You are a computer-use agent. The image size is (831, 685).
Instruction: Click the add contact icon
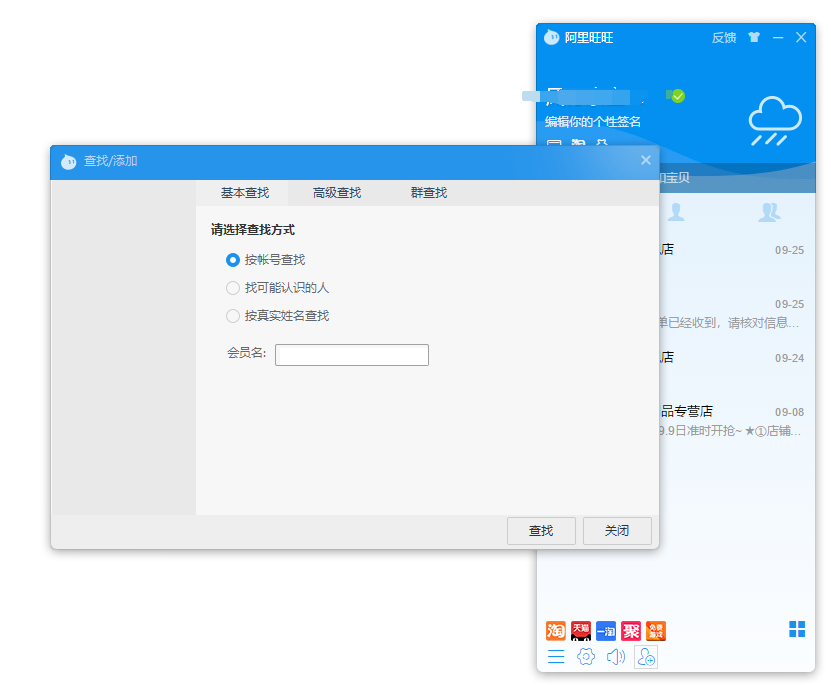[646, 657]
